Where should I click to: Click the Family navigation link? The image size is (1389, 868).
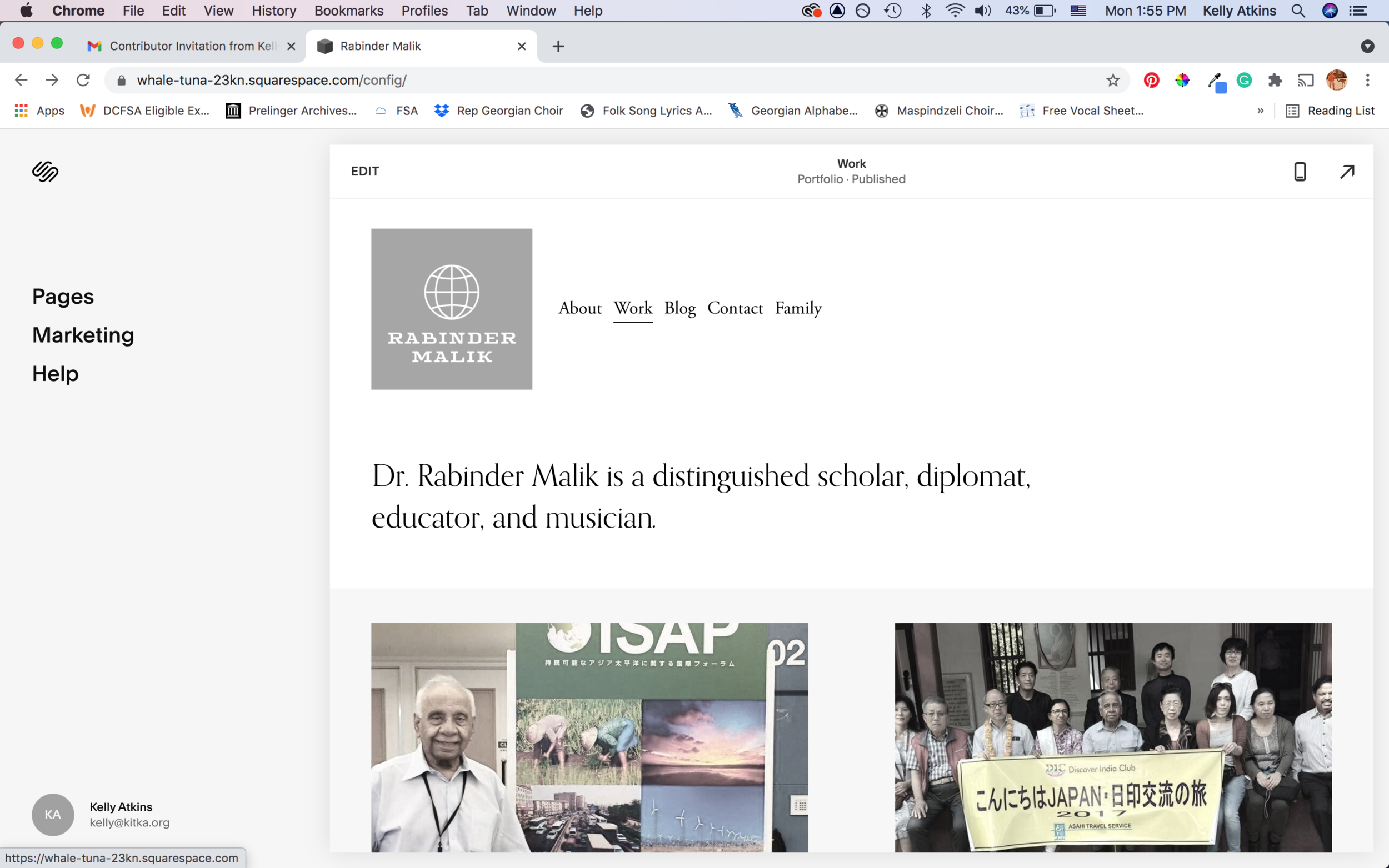click(798, 308)
